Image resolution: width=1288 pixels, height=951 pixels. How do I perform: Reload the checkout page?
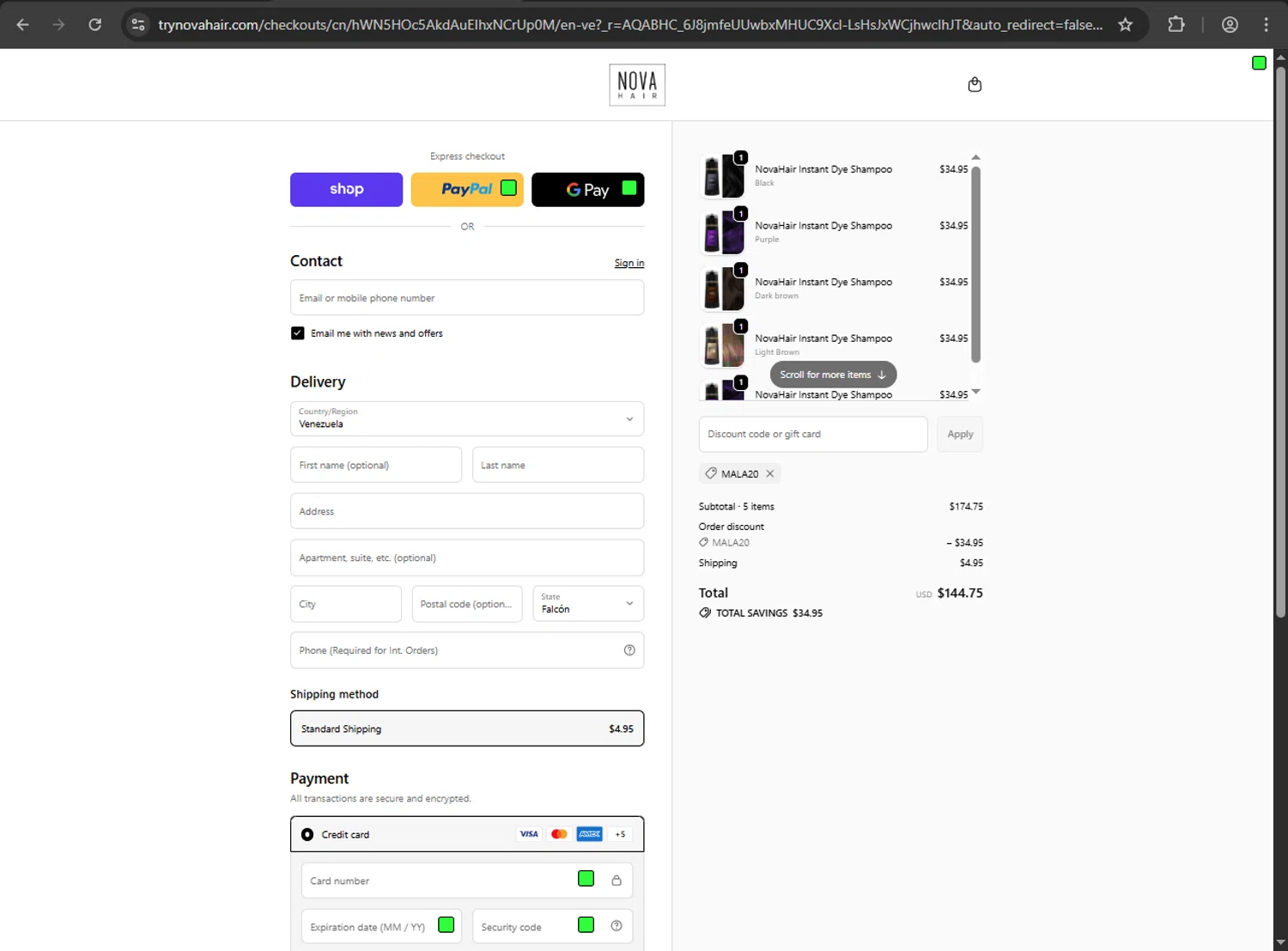(x=95, y=25)
